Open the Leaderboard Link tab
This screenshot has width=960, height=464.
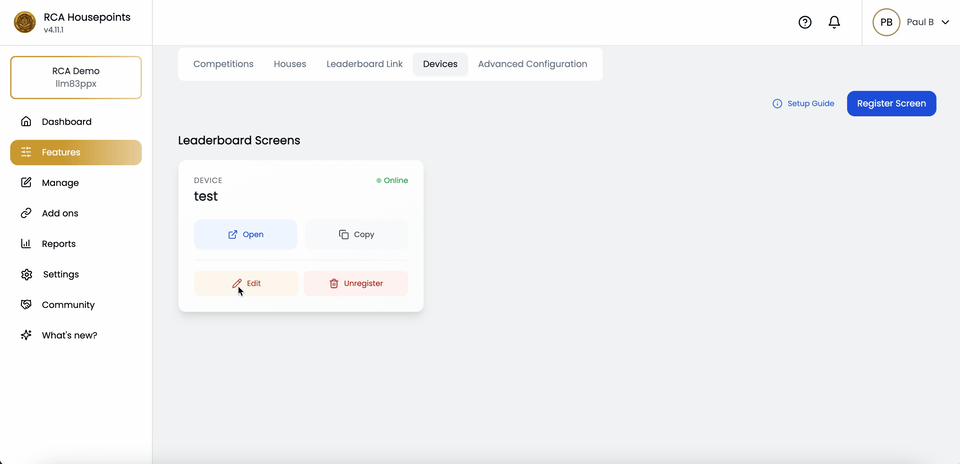pyautogui.click(x=365, y=64)
